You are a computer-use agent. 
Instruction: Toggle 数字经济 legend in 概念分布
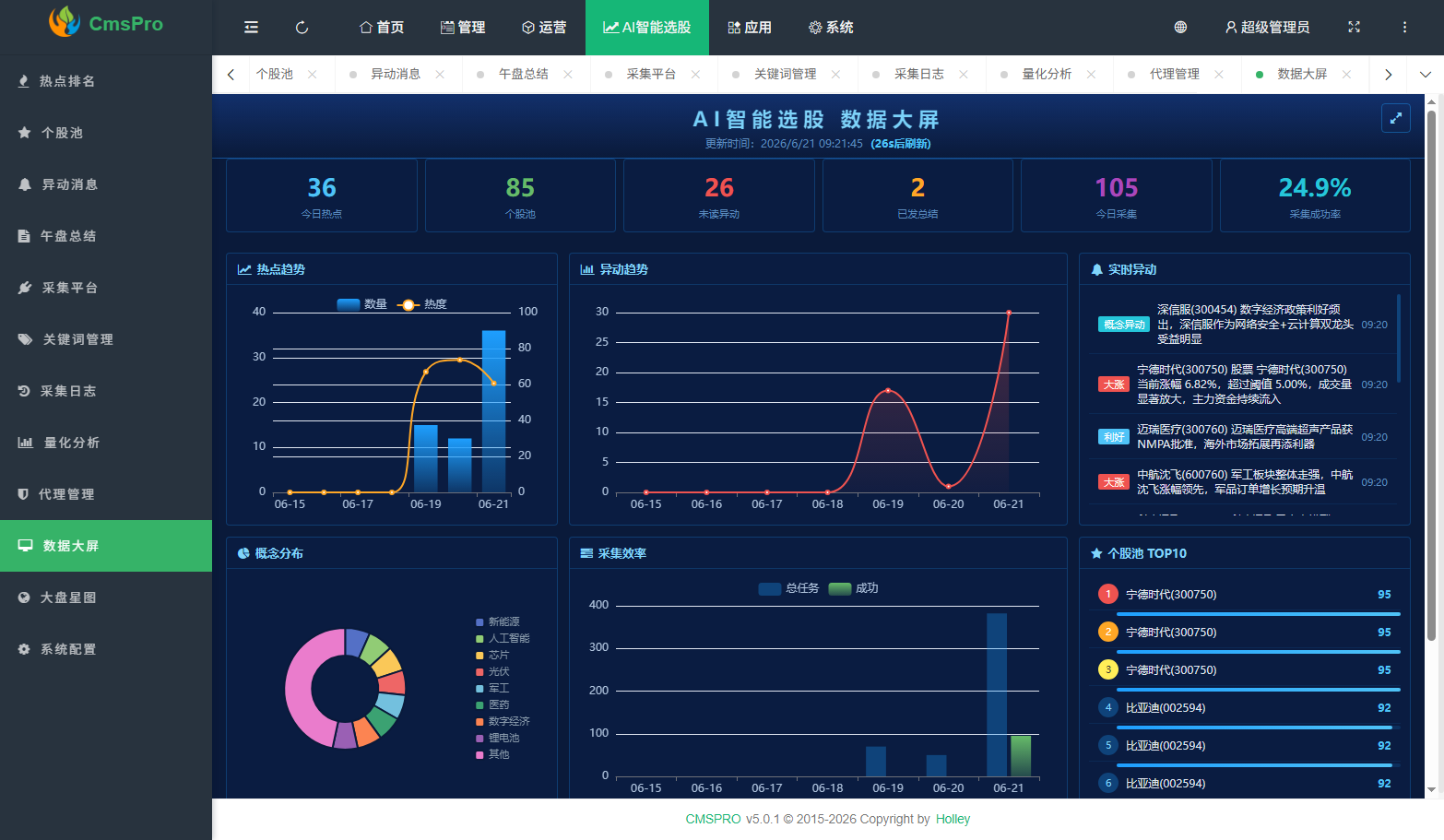coord(503,722)
